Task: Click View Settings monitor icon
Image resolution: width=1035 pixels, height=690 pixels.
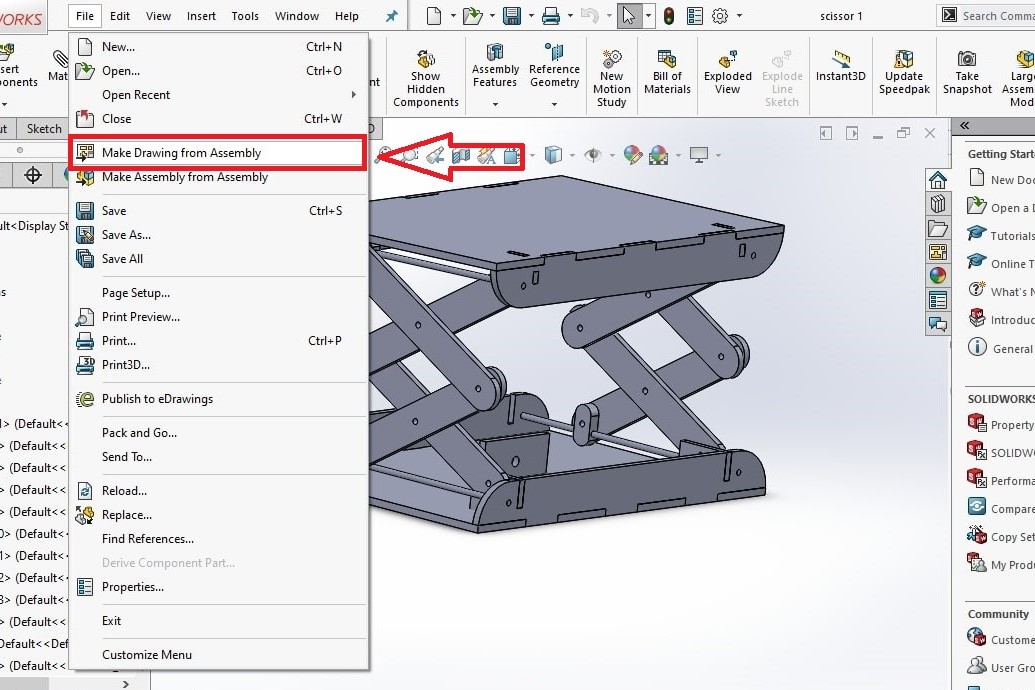Action: 698,155
